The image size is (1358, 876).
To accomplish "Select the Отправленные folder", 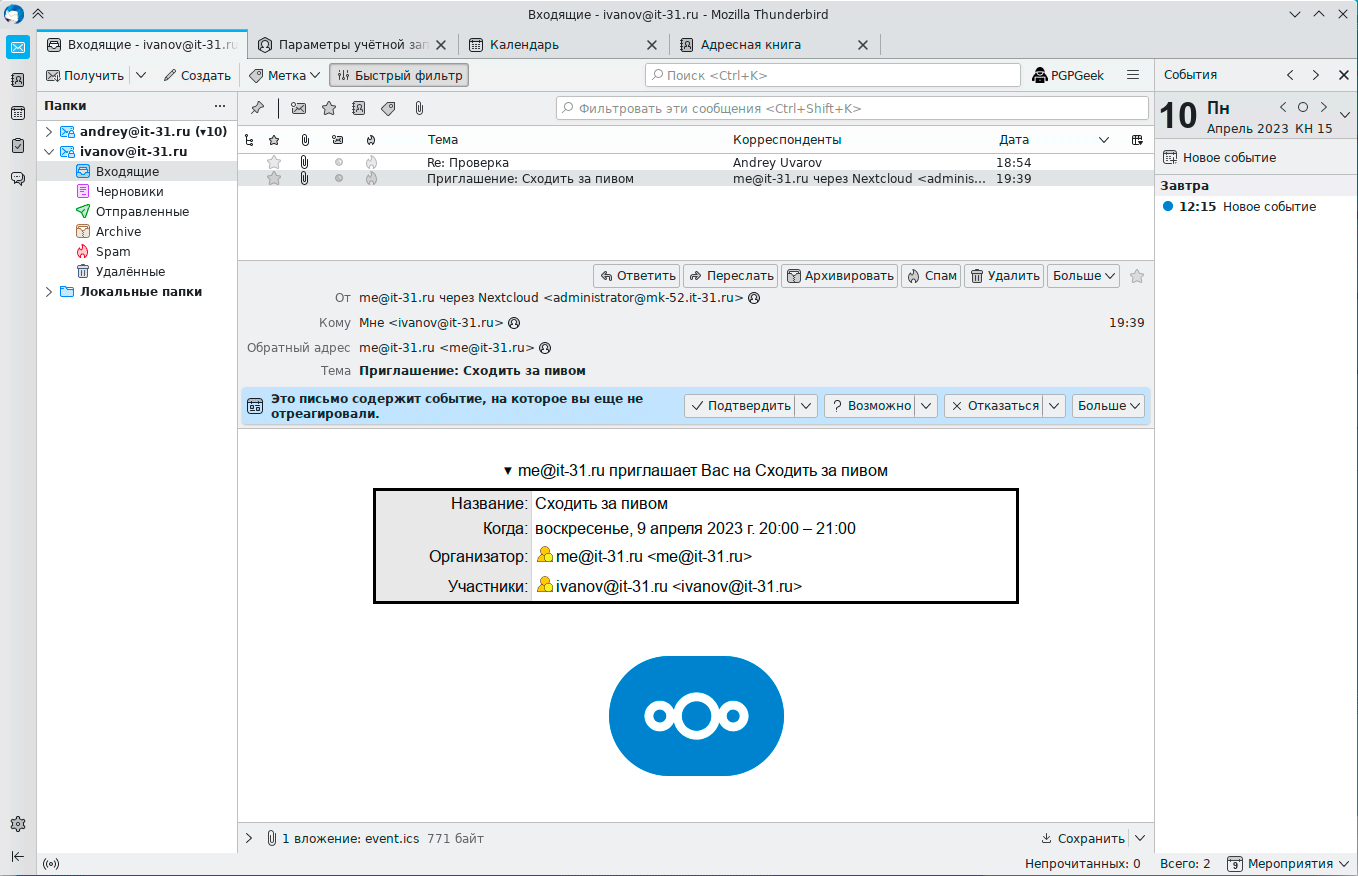I will point(137,212).
